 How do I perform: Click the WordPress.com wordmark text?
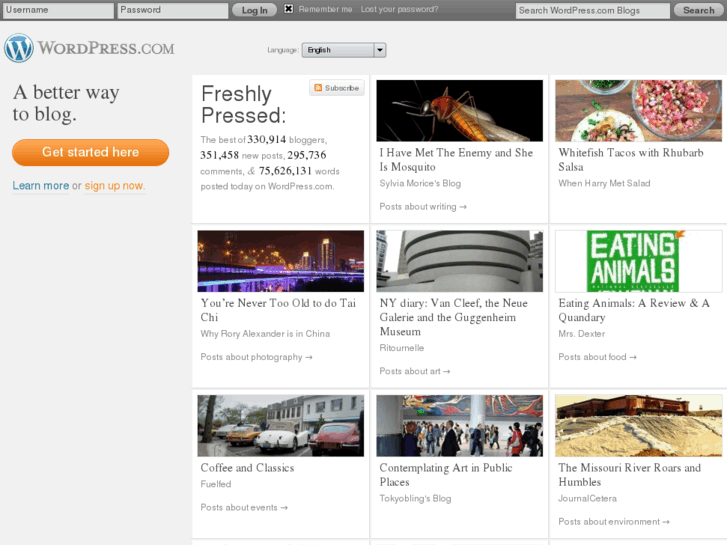click(106, 48)
